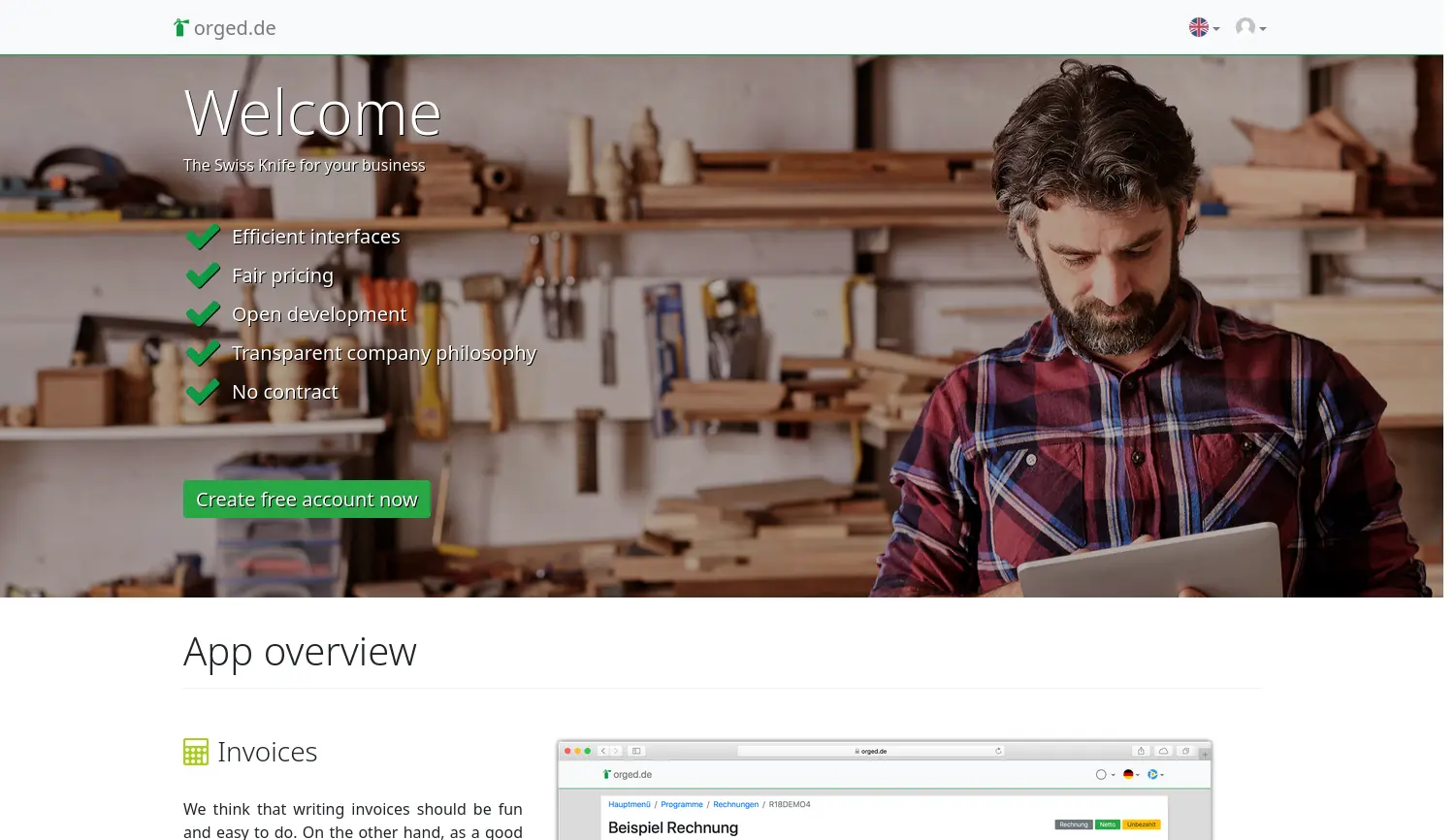This screenshot has height=840, width=1455.
Task: Click the green Invoices calculator icon
Action: 196,752
